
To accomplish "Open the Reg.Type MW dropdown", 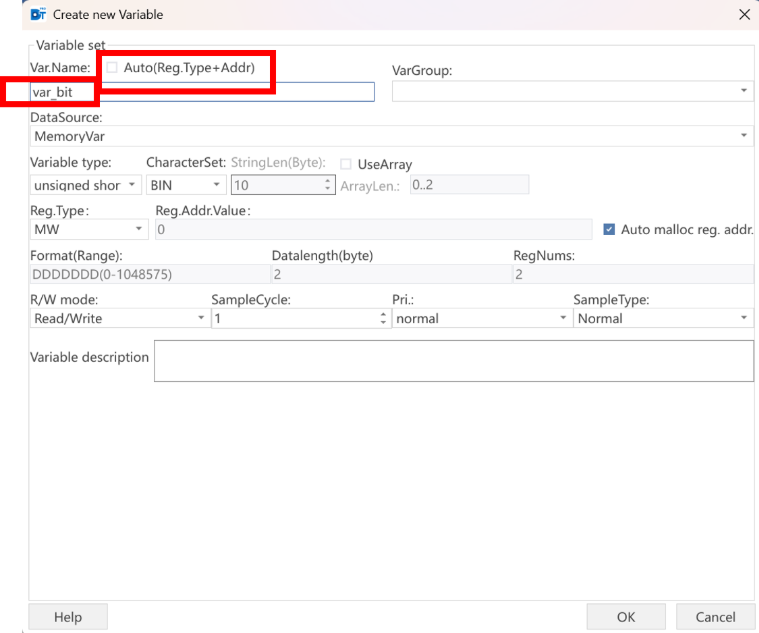I will click(x=89, y=229).
